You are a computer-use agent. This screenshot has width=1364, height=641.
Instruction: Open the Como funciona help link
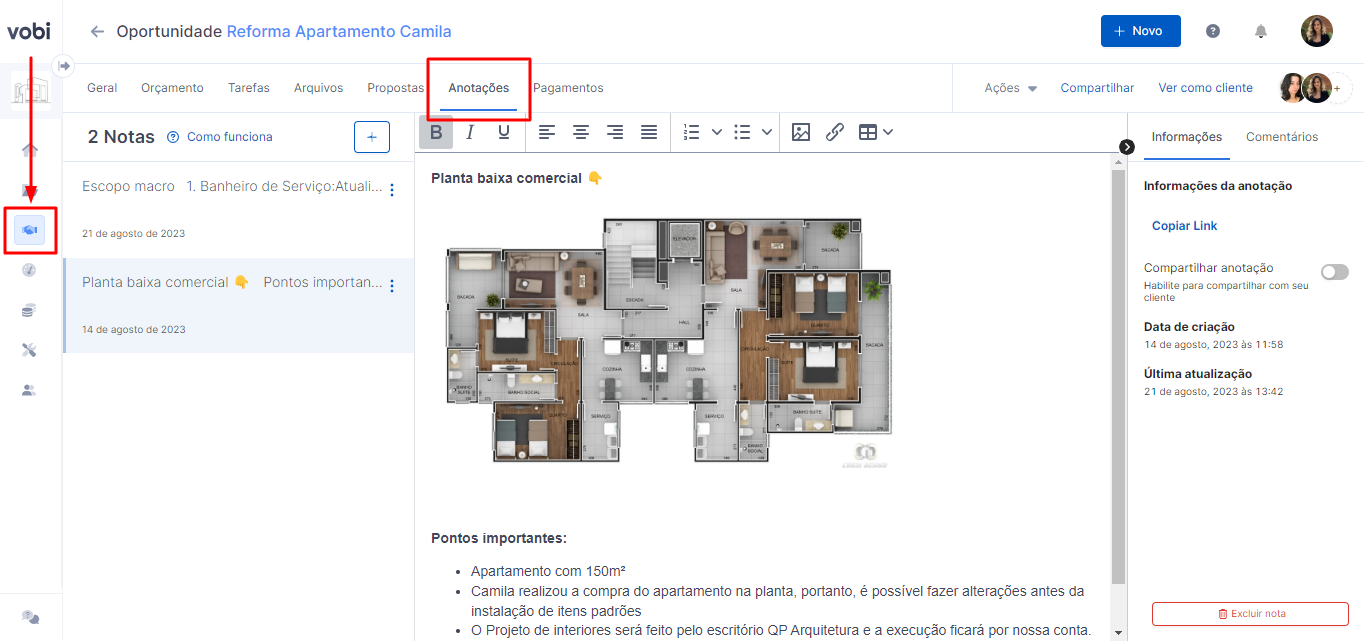tap(219, 137)
